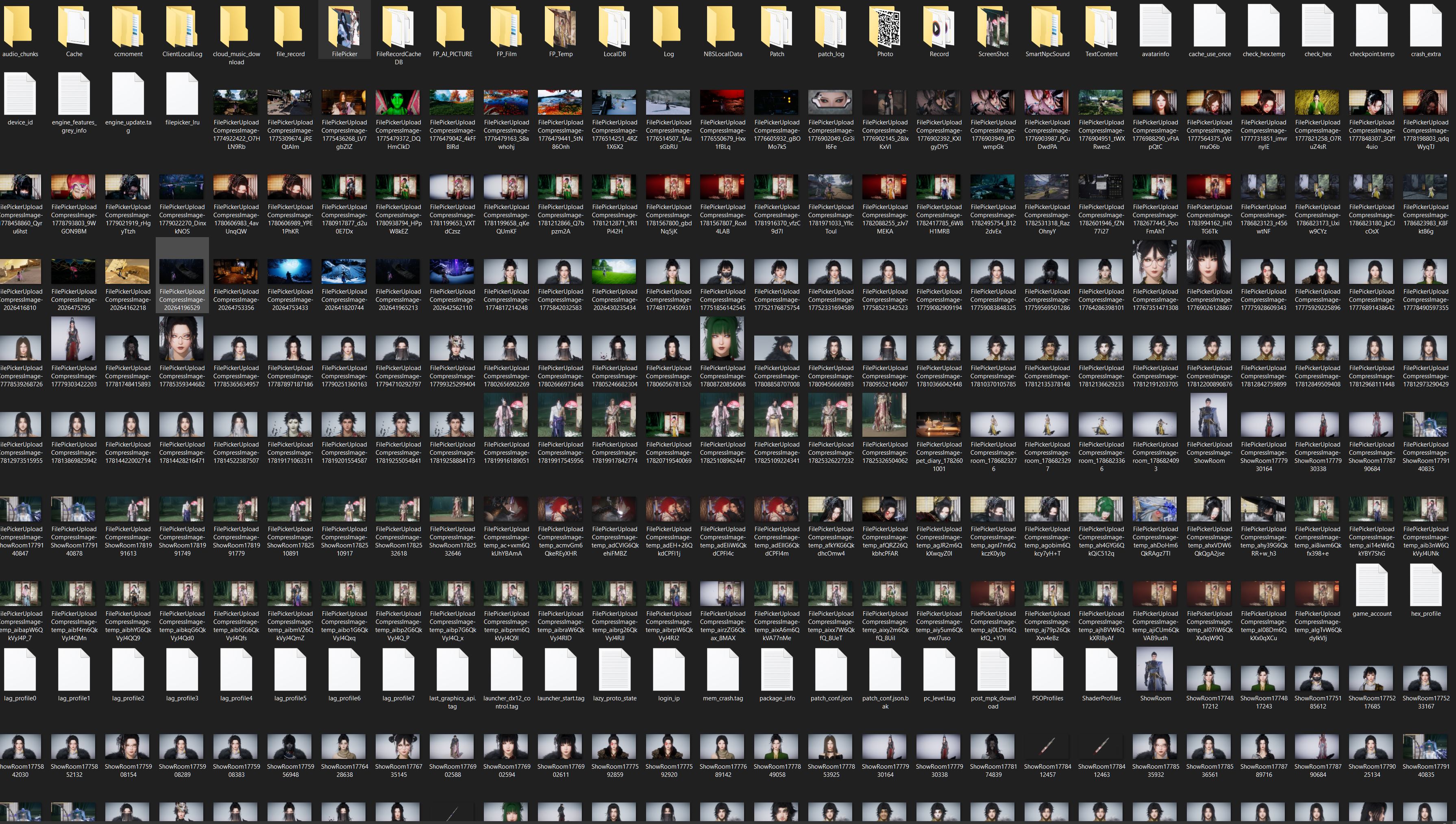Click the pc_level.tag file icon
This screenshot has width=1456, height=824.
(x=939, y=669)
